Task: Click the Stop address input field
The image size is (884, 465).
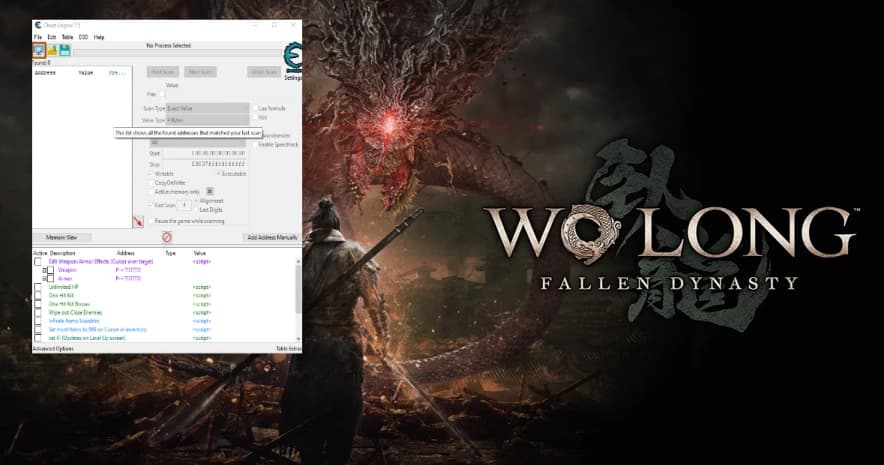Action: (204, 164)
